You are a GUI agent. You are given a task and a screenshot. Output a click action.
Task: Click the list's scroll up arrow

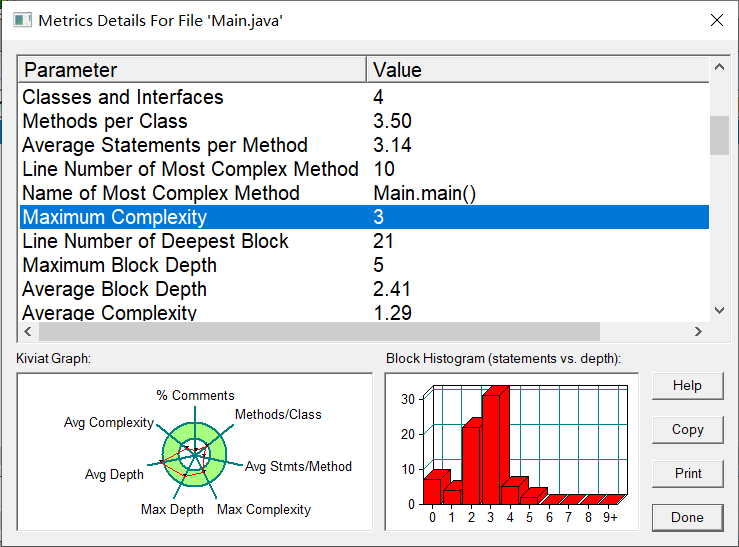719,67
